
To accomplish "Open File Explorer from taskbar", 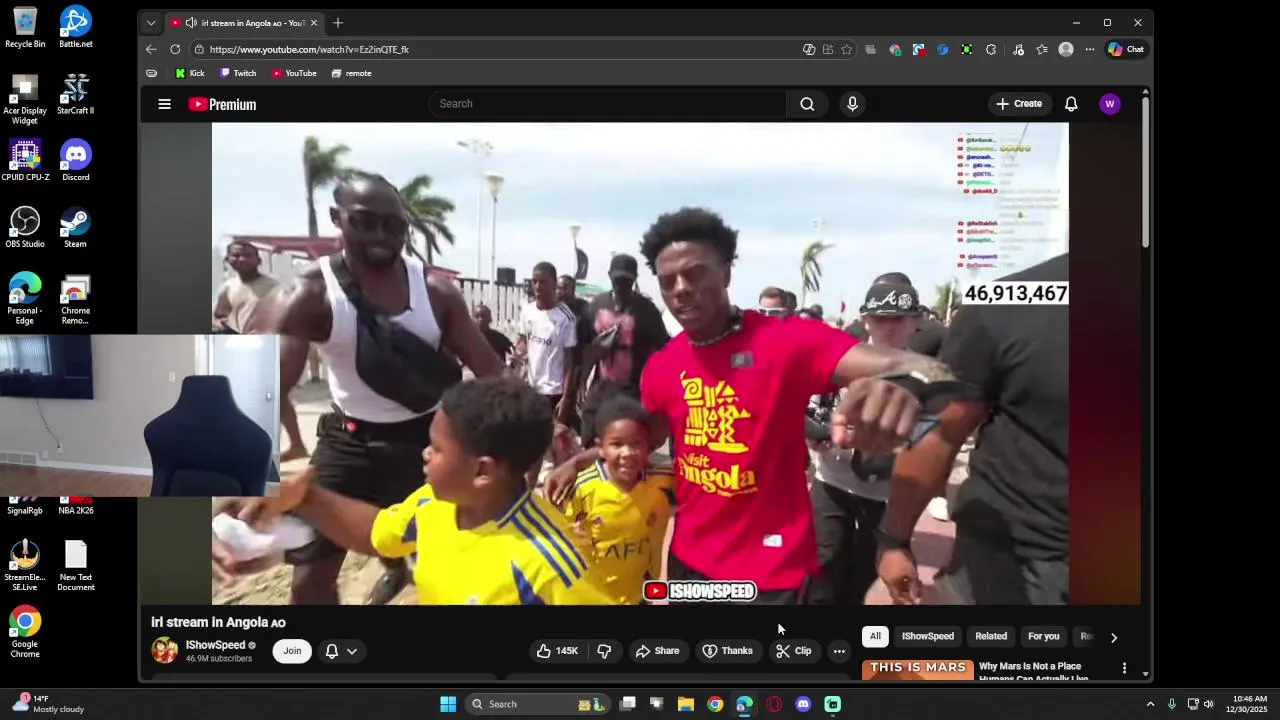I will [686, 704].
